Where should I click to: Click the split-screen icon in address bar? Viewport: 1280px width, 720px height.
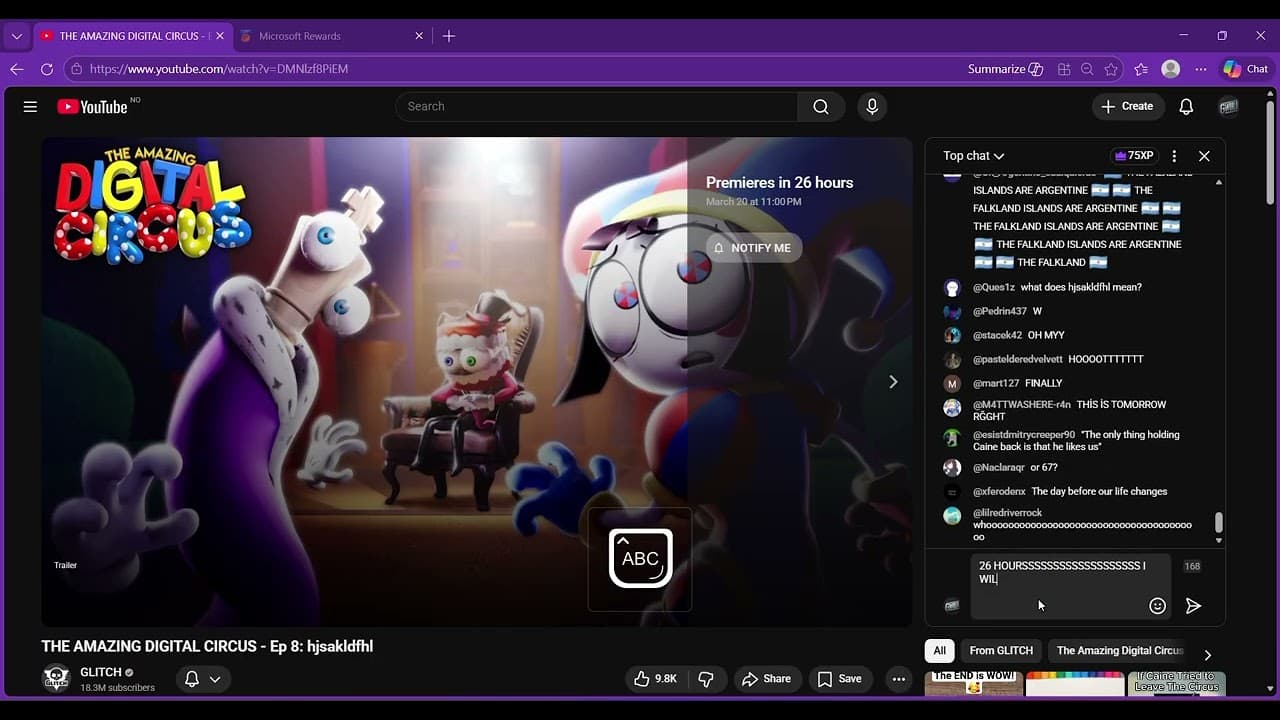pyautogui.click(x=1064, y=69)
